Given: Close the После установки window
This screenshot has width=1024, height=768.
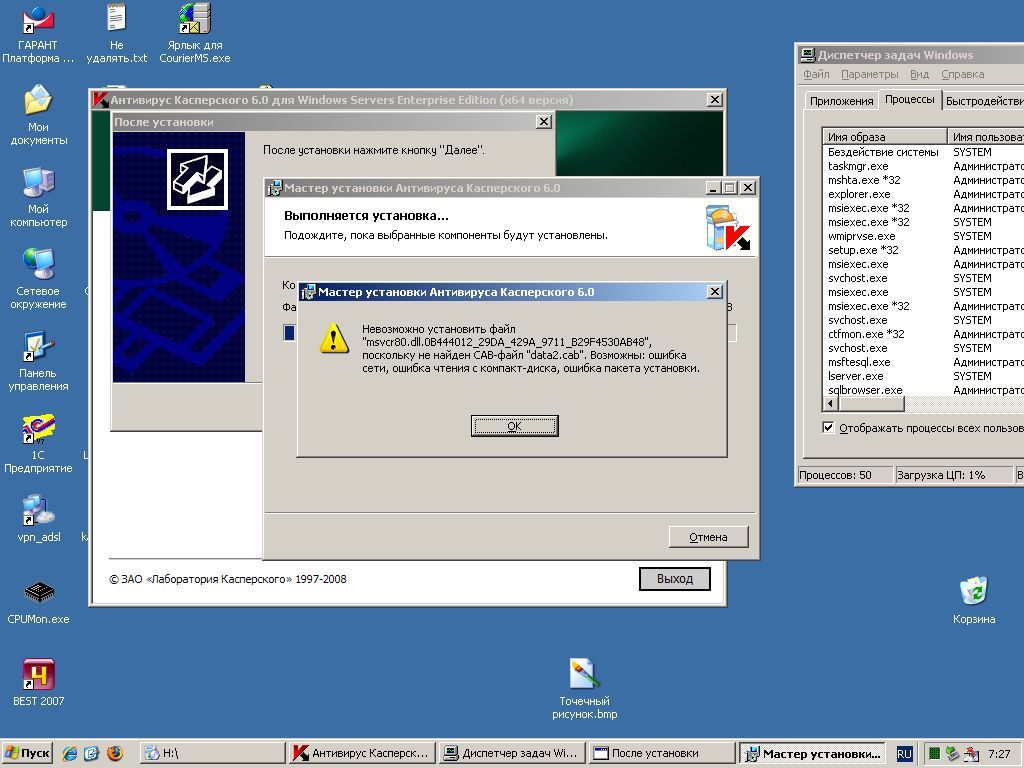Looking at the screenshot, I should pyautogui.click(x=543, y=122).
